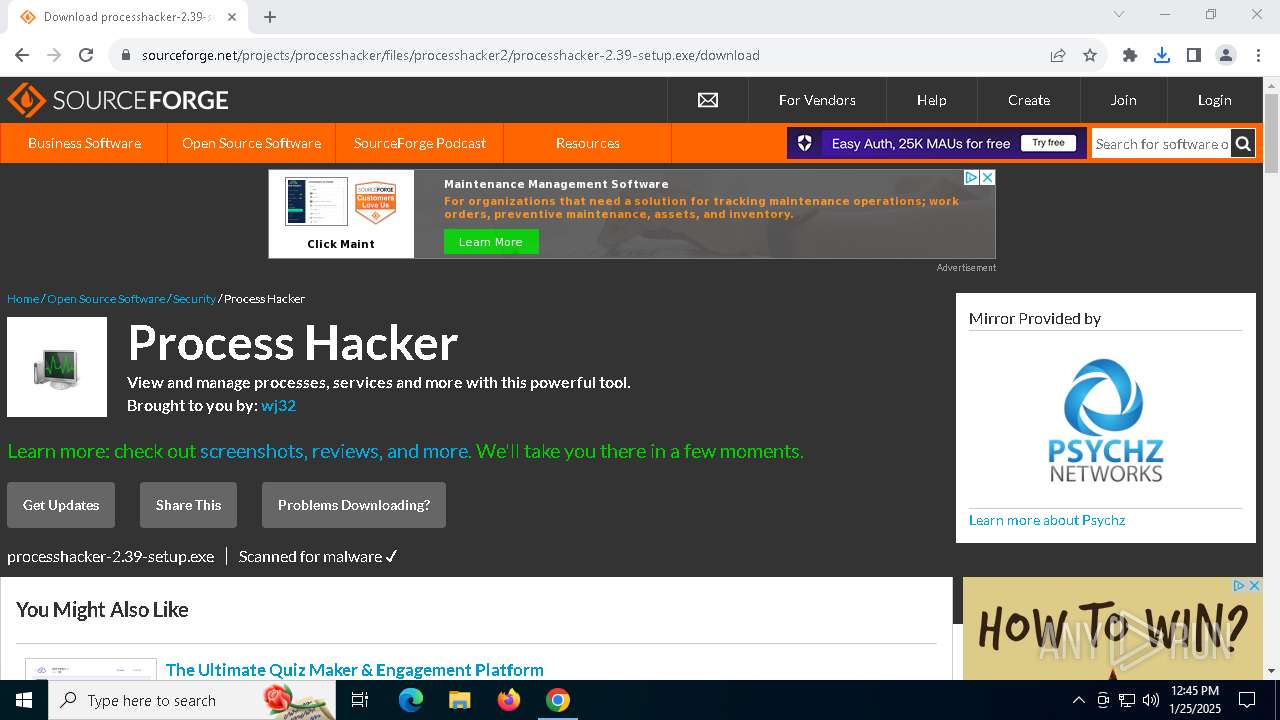Click Easy Auth 25K MAUs banner text
The height and width of the screenshot is (720, 1280).
point(921,144)
